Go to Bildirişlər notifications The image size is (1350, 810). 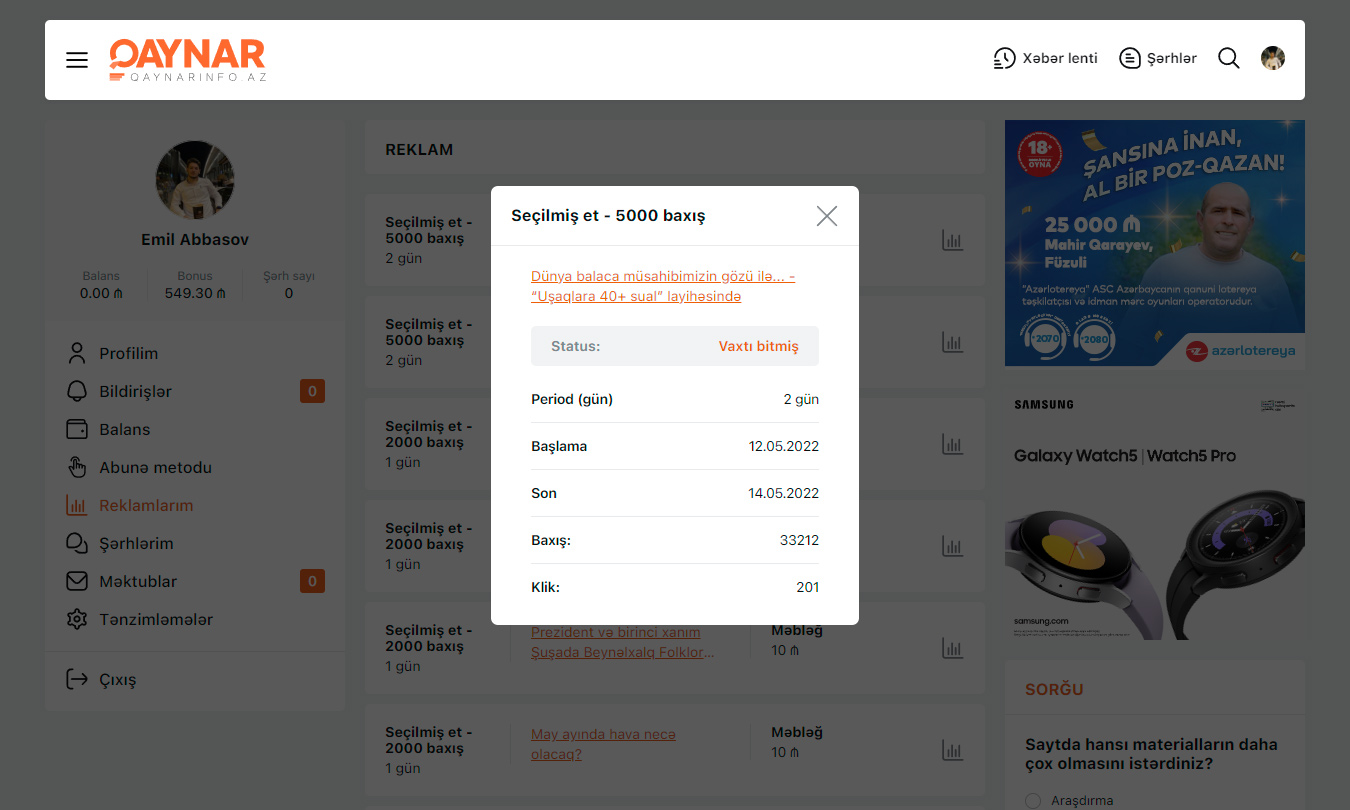(135, 391)
